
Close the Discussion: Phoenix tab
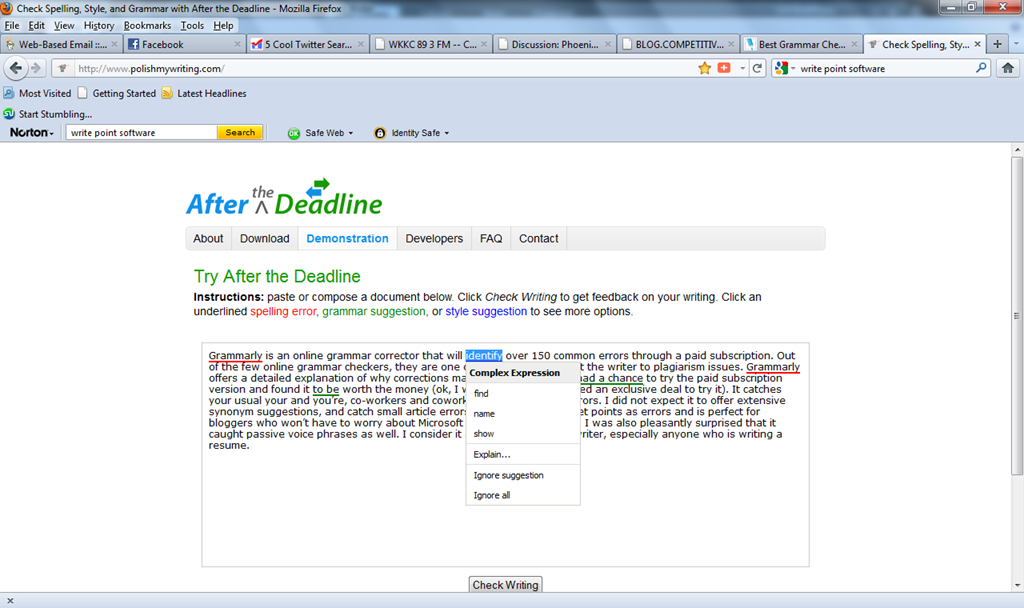coord(607,44)
